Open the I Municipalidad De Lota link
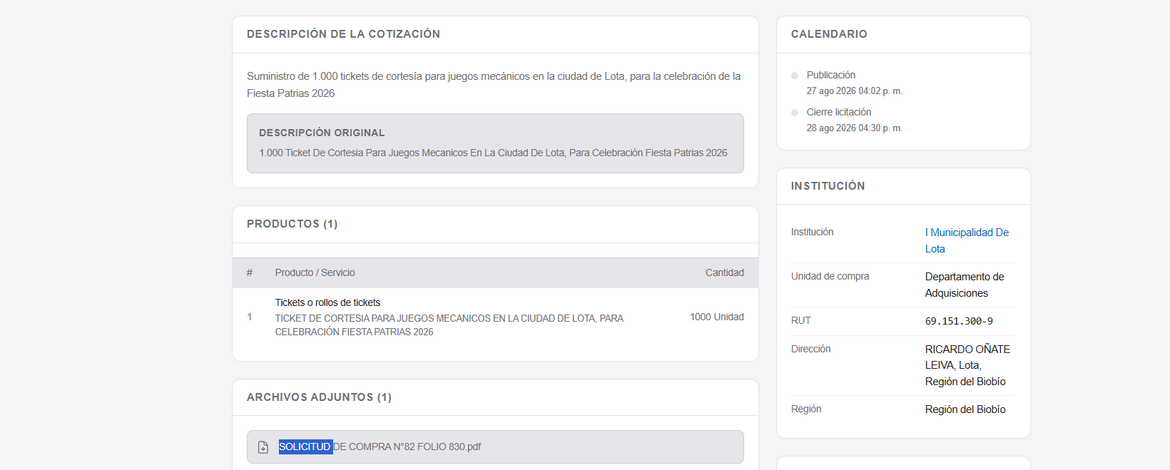This screenshot has height=470, width=1170. pyautogui.click(x=966, y=240)
